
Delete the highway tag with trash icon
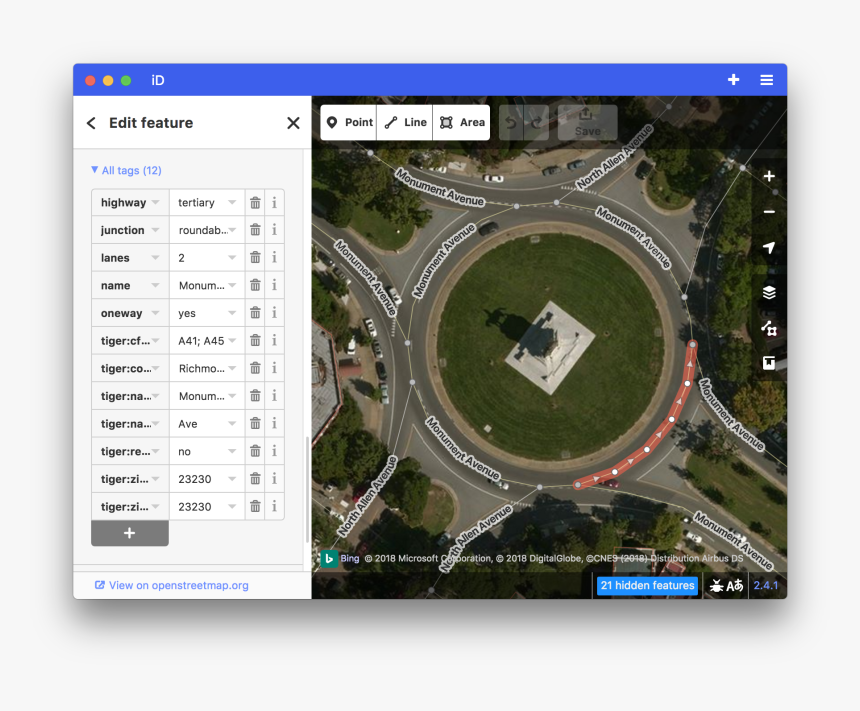tap(255, 203)
